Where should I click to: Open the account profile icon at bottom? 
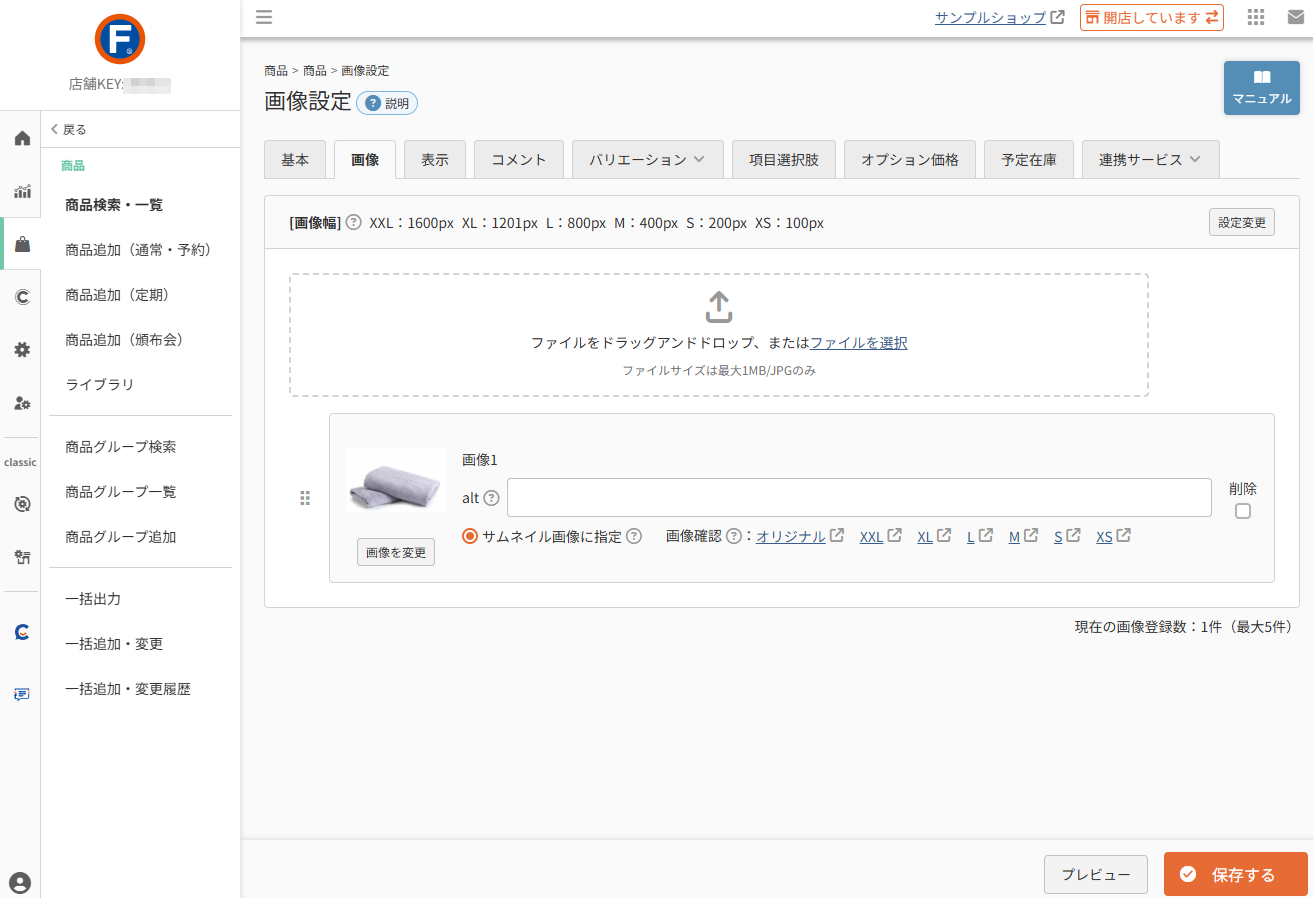click(x=20, y=883)
